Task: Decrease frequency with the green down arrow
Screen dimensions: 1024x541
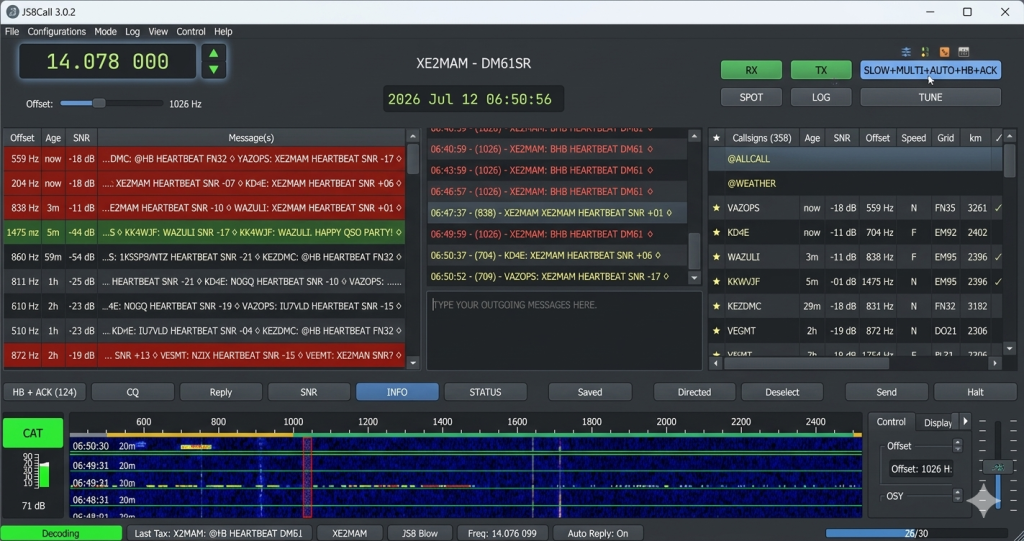Action: coord(214,69)
